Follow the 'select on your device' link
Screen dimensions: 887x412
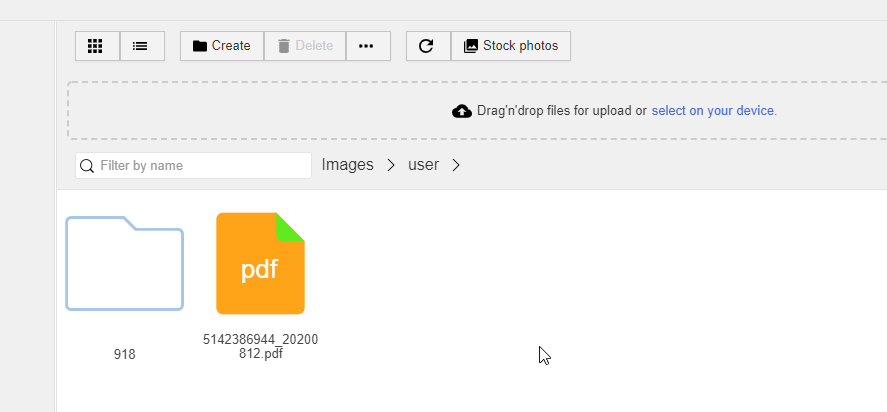pyautogui.click(x=714, y=110)
